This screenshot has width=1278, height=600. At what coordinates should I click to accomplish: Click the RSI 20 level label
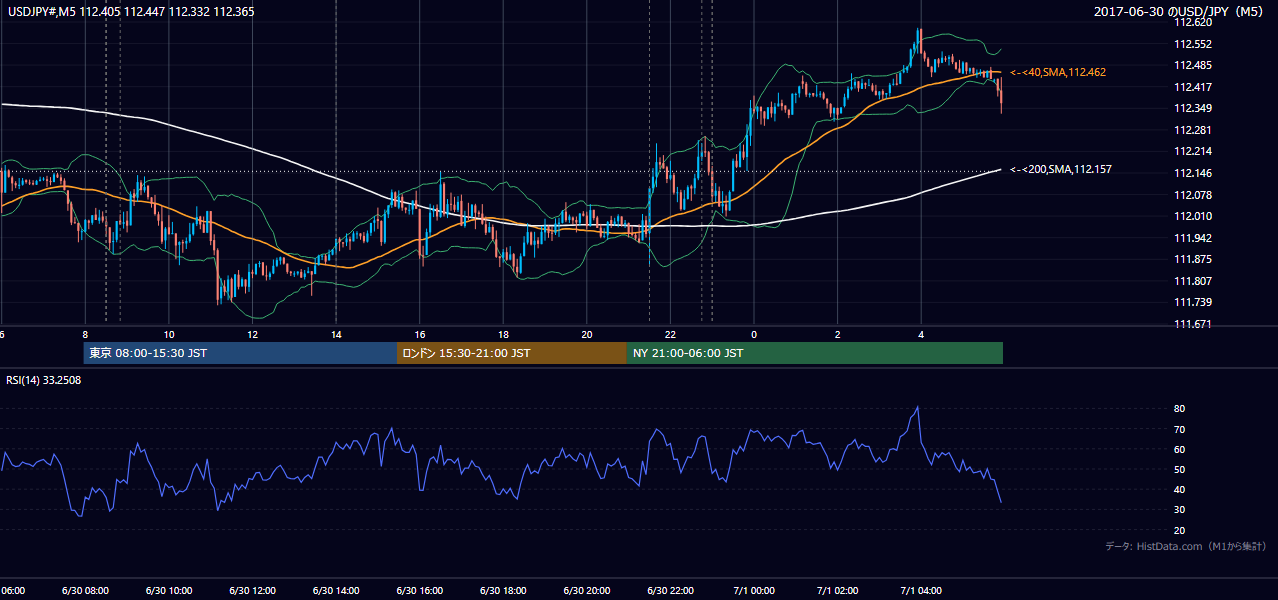(1179, 530)
